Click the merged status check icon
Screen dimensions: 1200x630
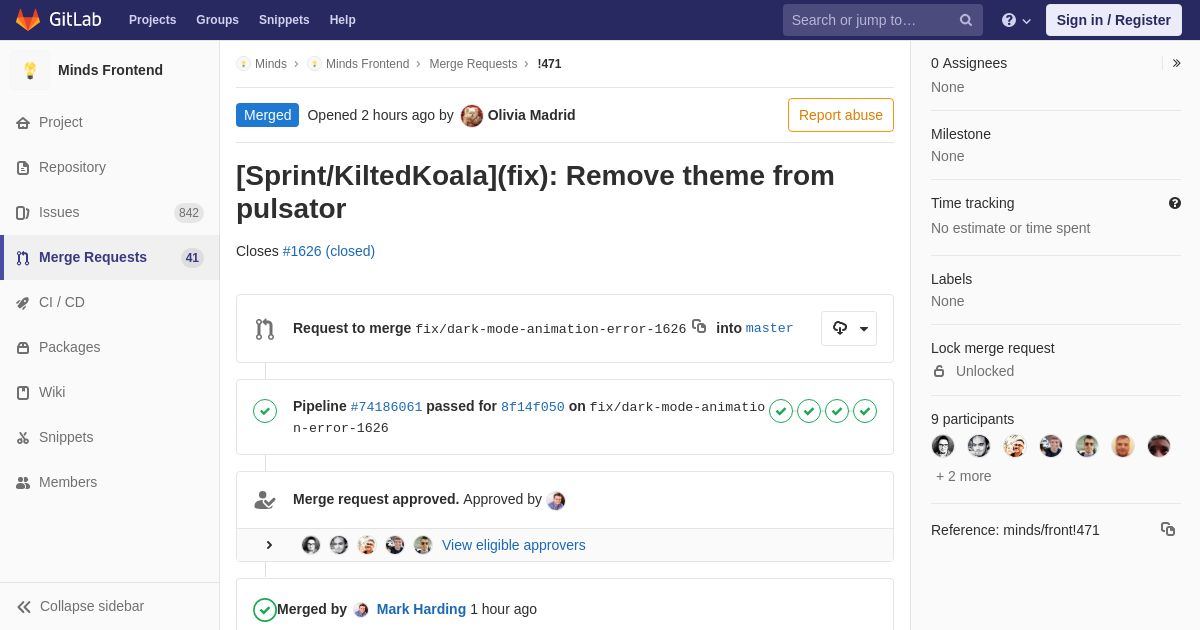pos(265,610)
